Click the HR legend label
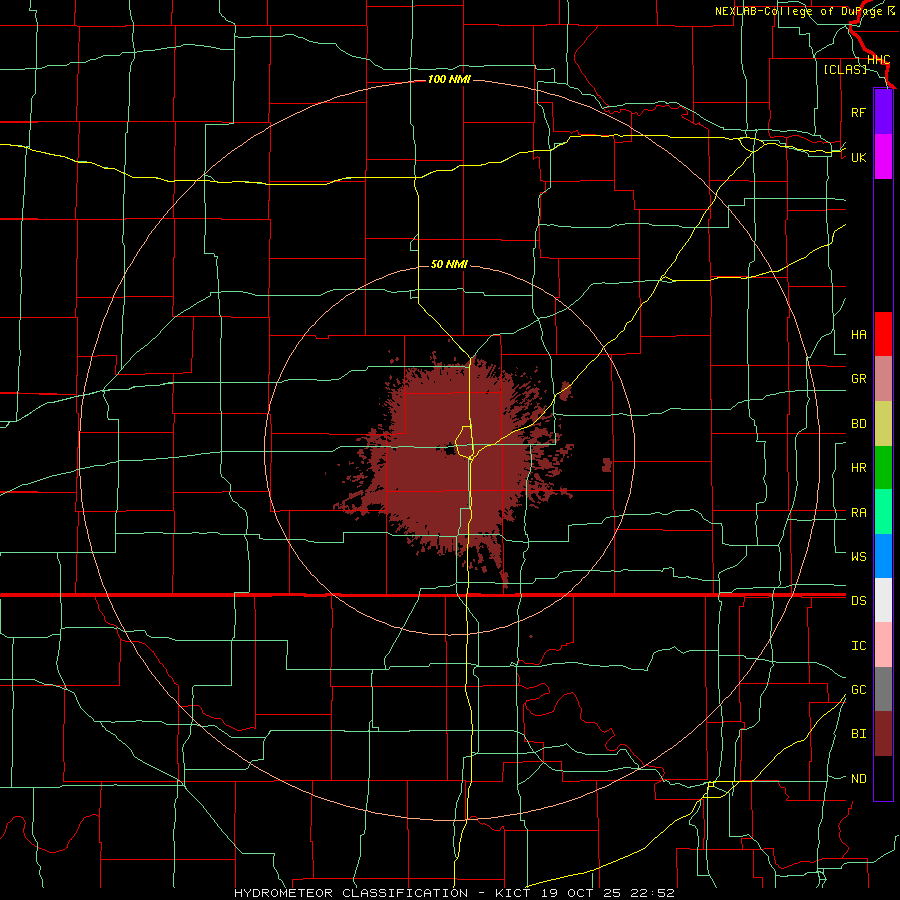 point(858,468)
